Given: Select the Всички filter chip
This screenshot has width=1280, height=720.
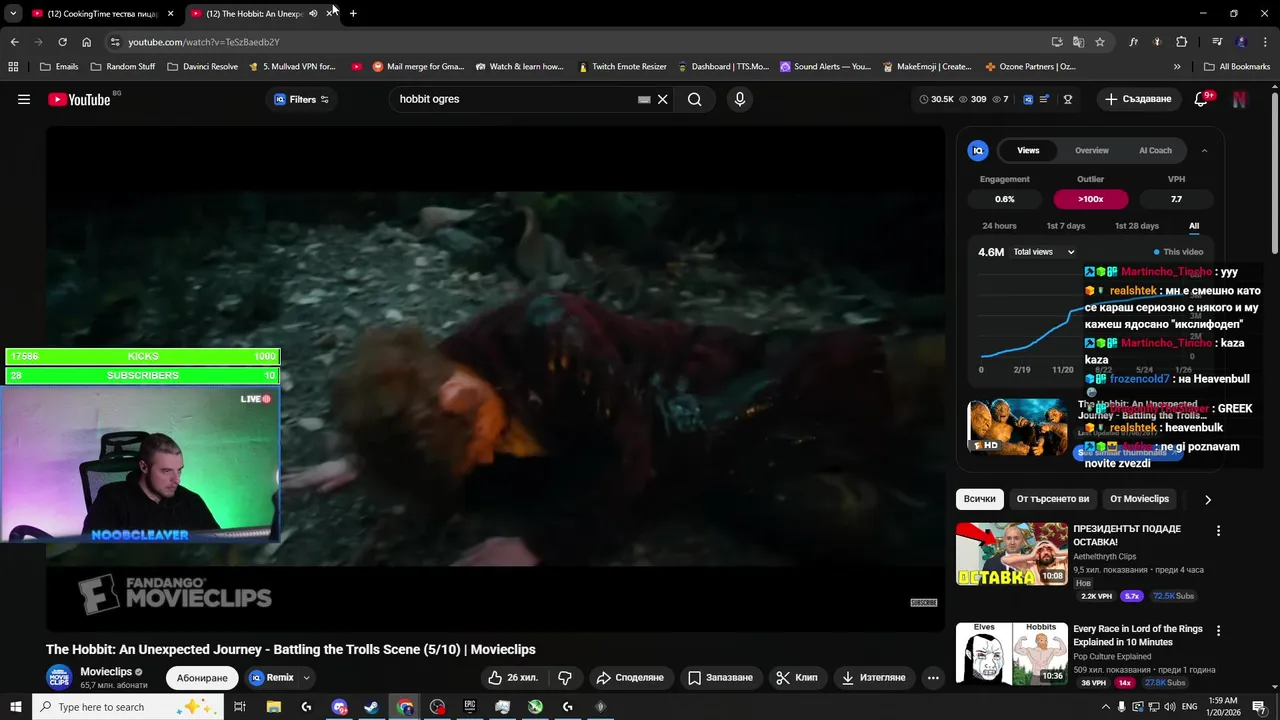Looking at the screenshot, I should [x=980, y=499].
